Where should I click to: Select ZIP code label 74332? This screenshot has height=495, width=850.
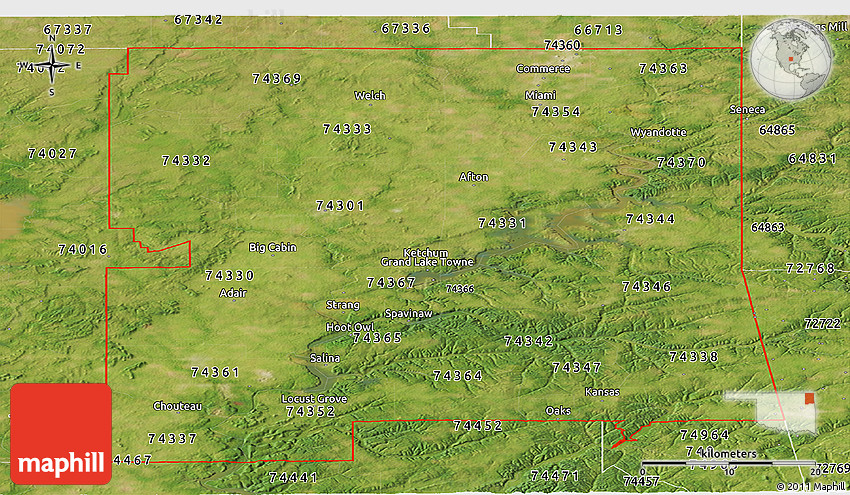tap(186, 160)
